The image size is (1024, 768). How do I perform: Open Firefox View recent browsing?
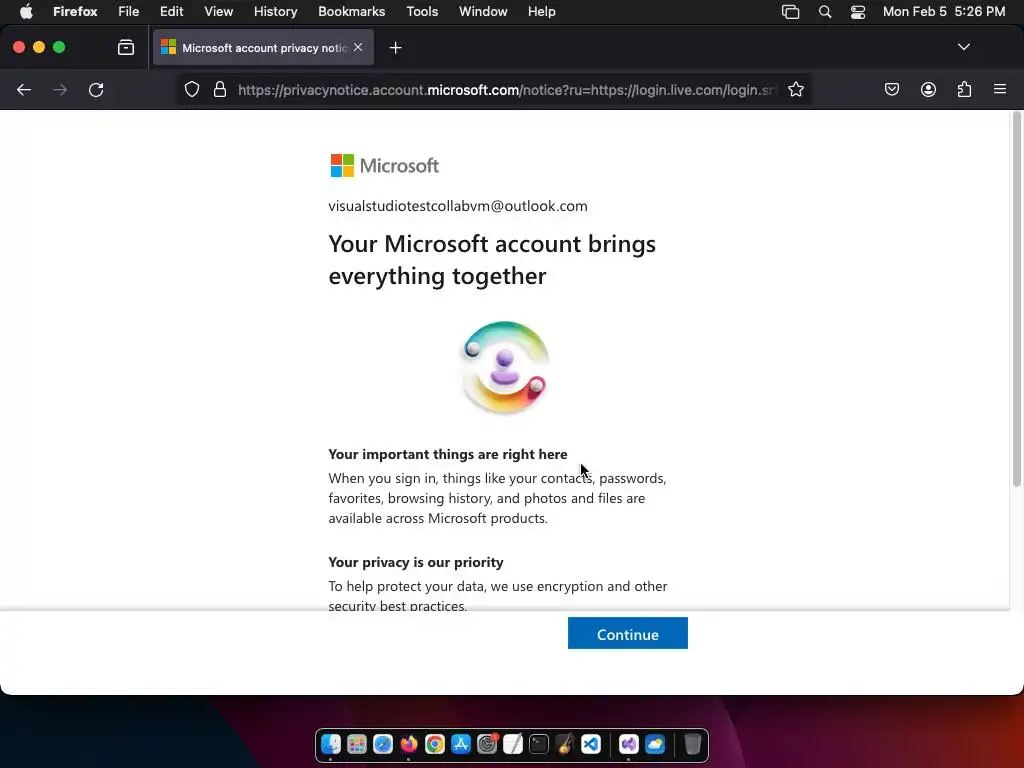(125, 47)
